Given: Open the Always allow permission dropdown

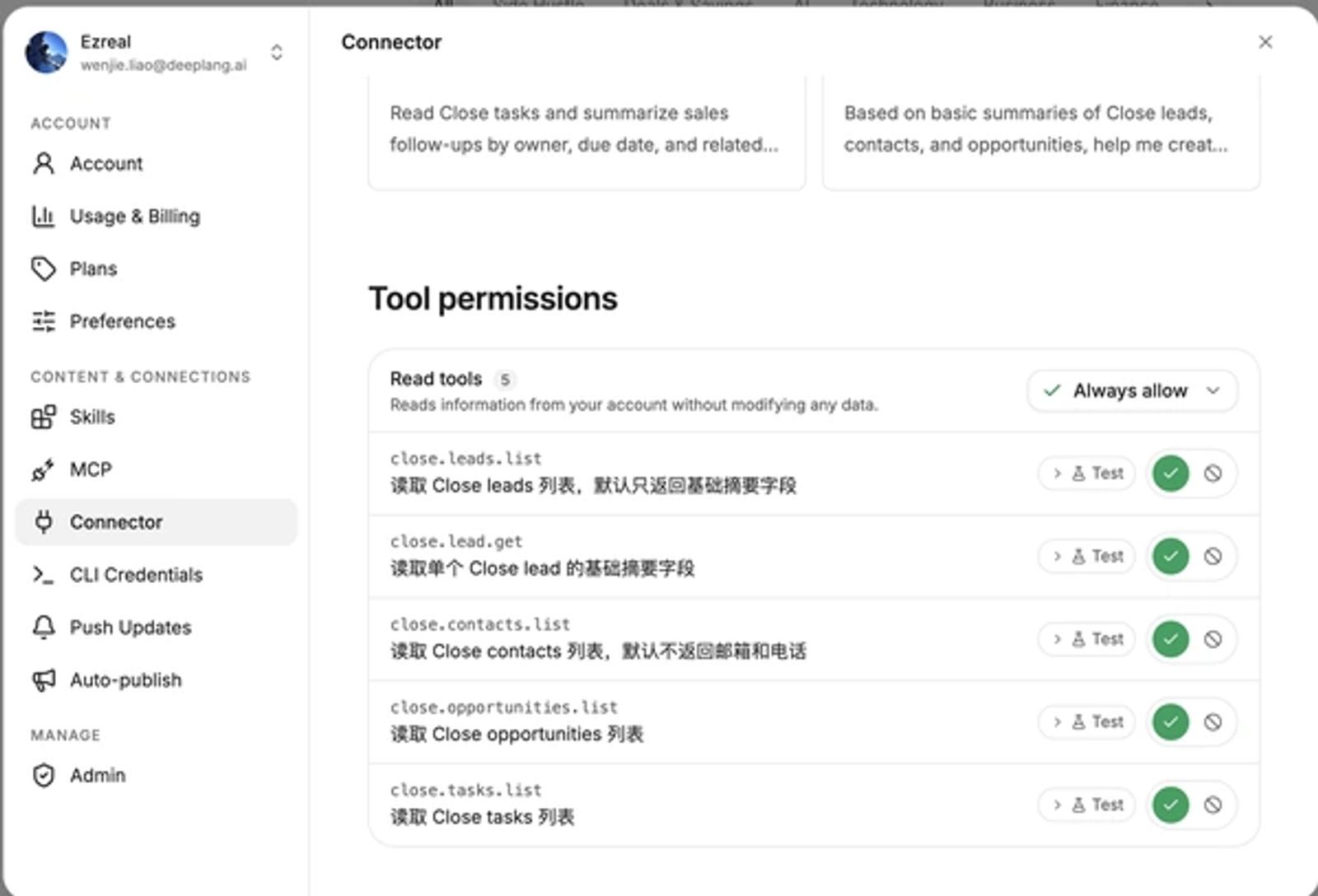Looking at the screenshot, I should coord(1132,390).
